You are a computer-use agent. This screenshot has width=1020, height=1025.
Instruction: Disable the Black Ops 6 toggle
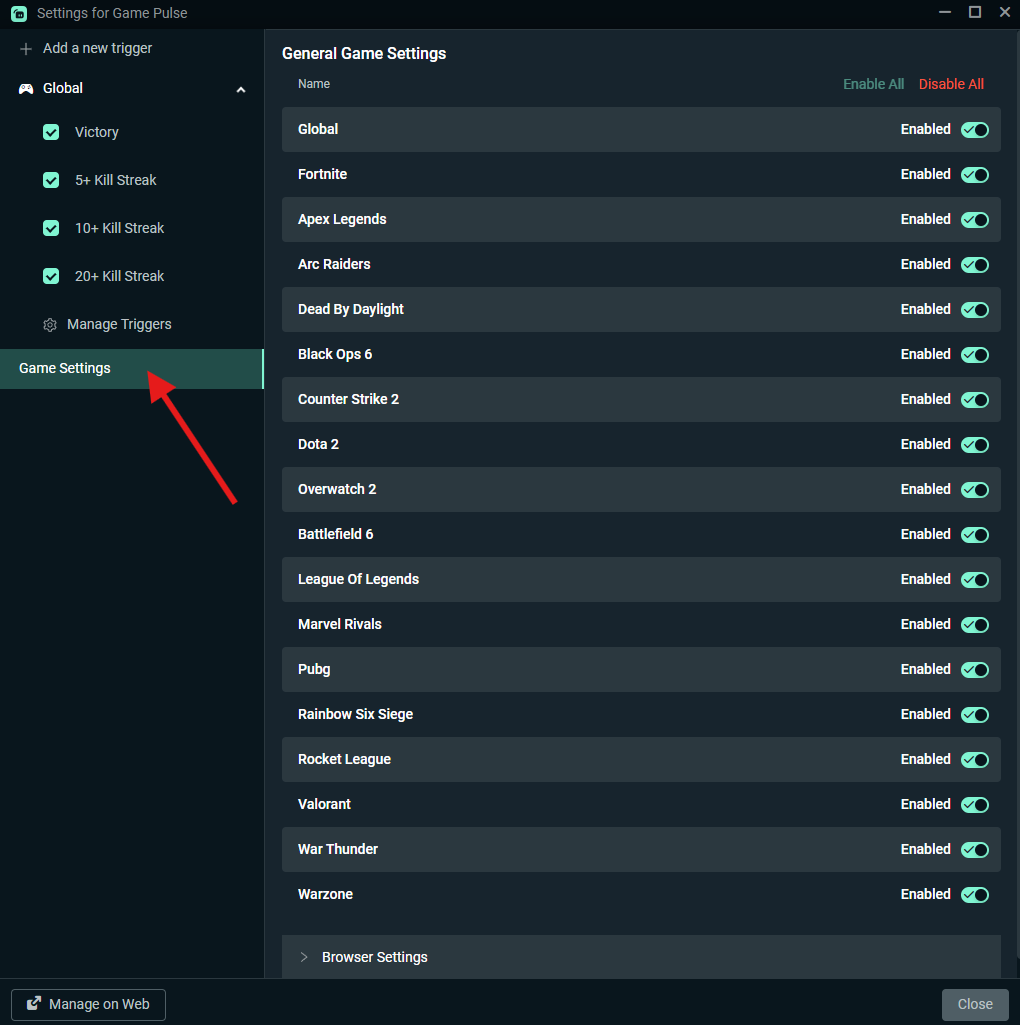tap(974, 354)
